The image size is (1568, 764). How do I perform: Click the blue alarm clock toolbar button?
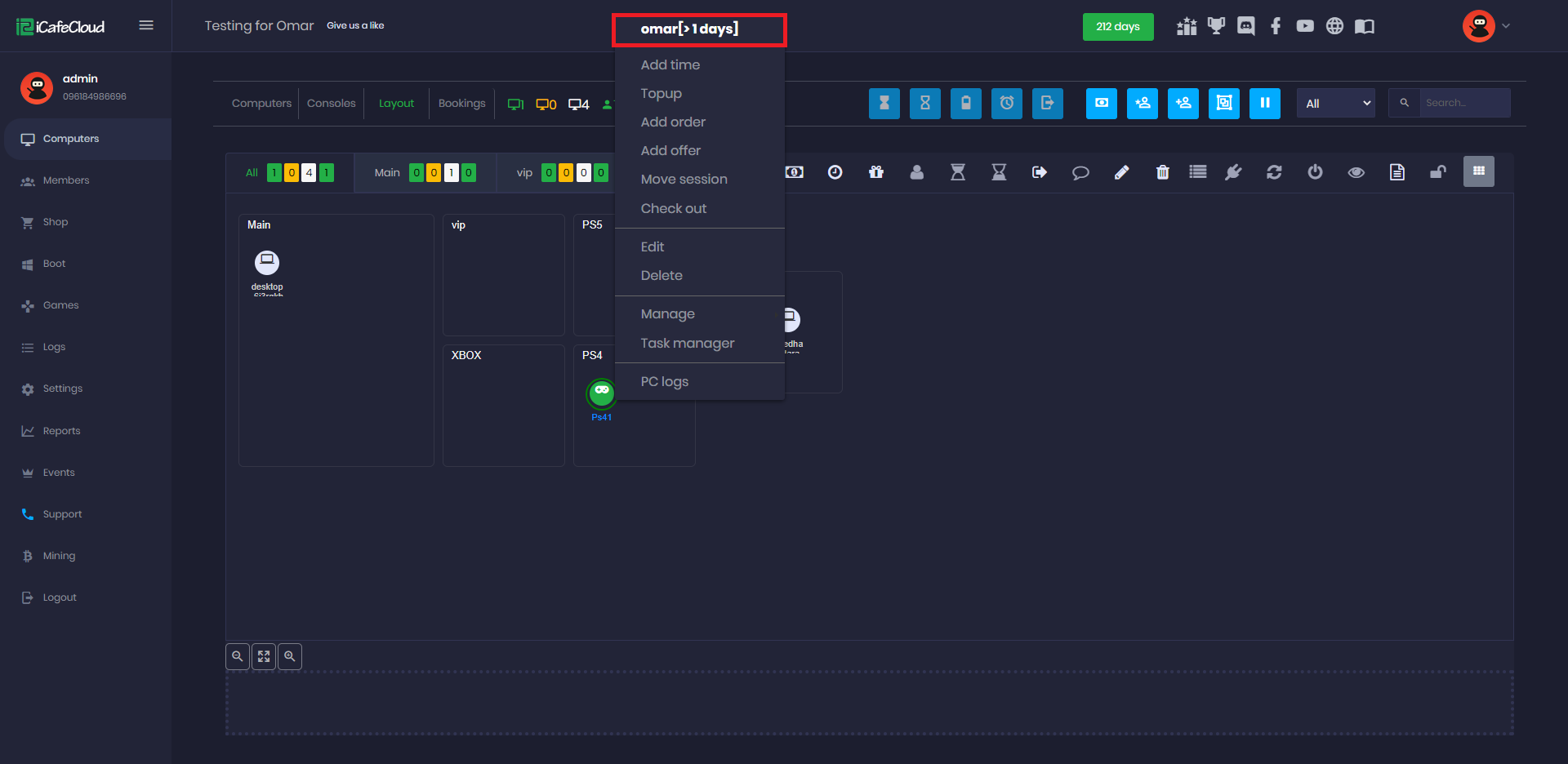1006,104
